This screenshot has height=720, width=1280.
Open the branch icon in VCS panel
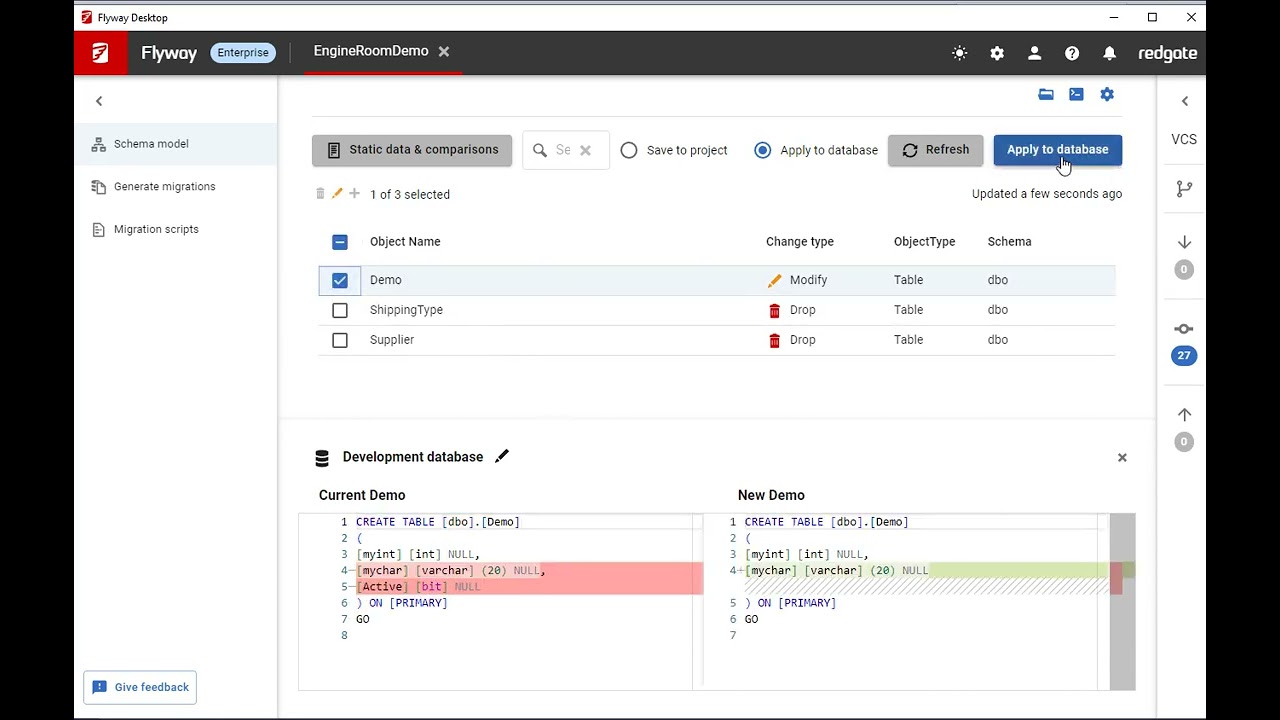(1184, 188)
